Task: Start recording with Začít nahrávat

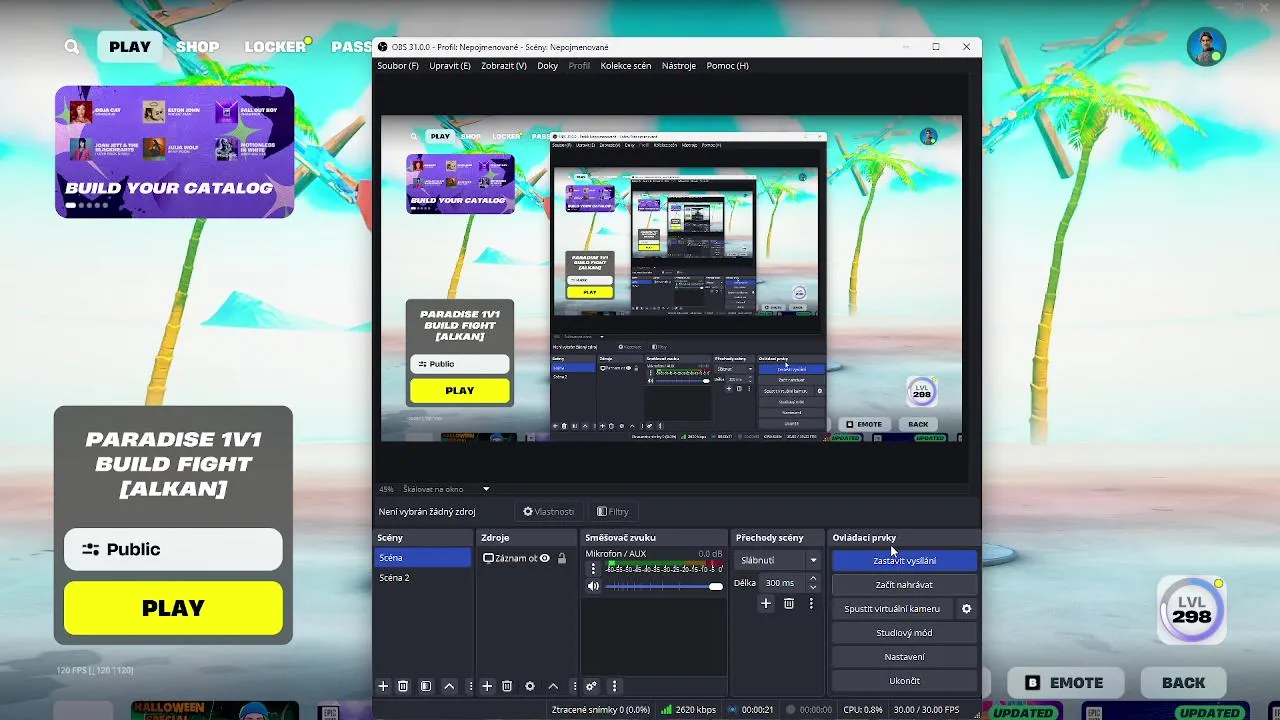Action: (905, 584)
